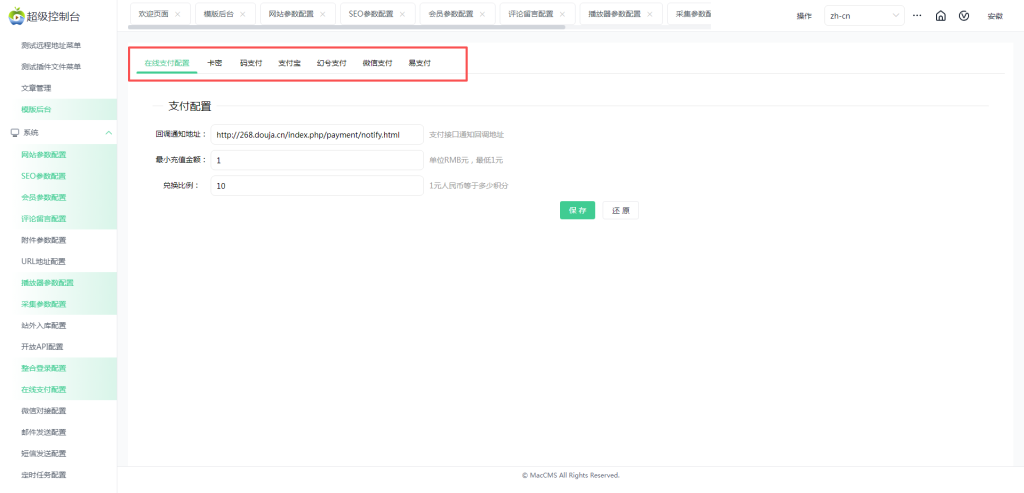Image resolution: width=1024 pixels, height=493 pixels.
Task: Focus the 回调通知地址 URL input field
Action: [x=317, y=135]
